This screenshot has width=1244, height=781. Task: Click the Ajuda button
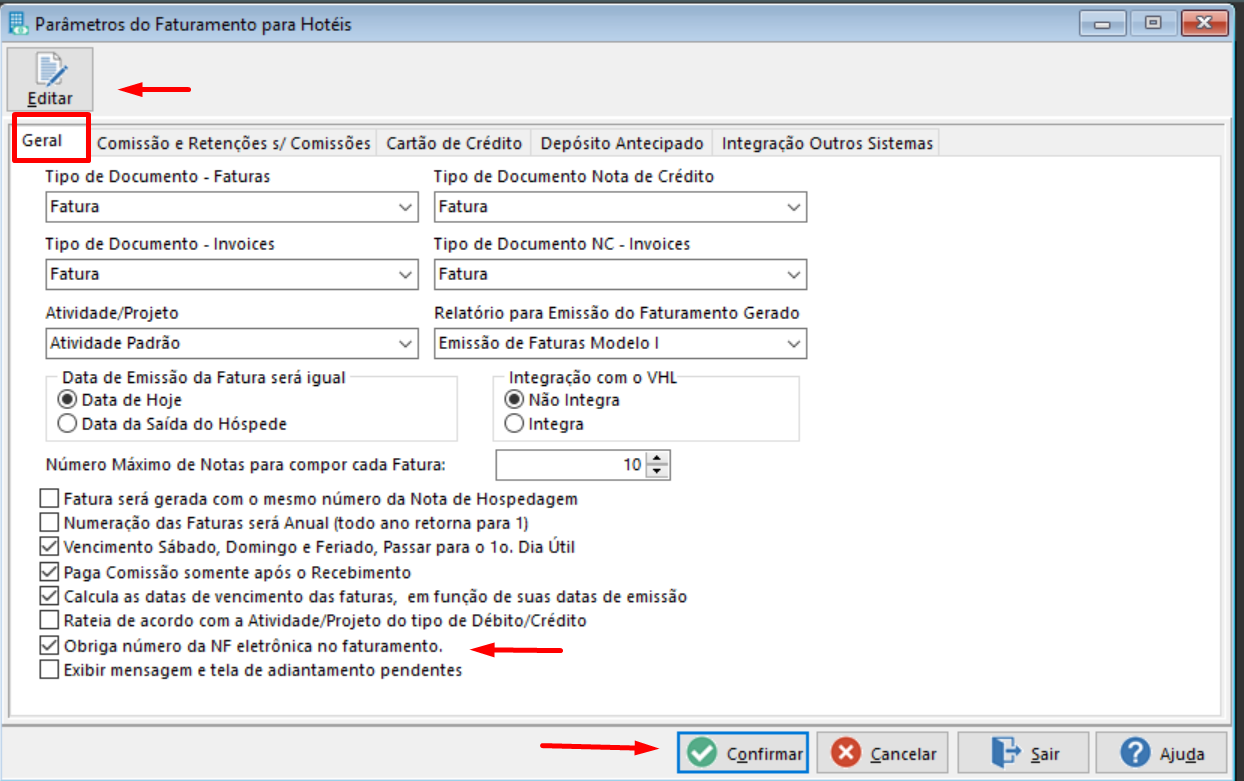pos(1162,753)
